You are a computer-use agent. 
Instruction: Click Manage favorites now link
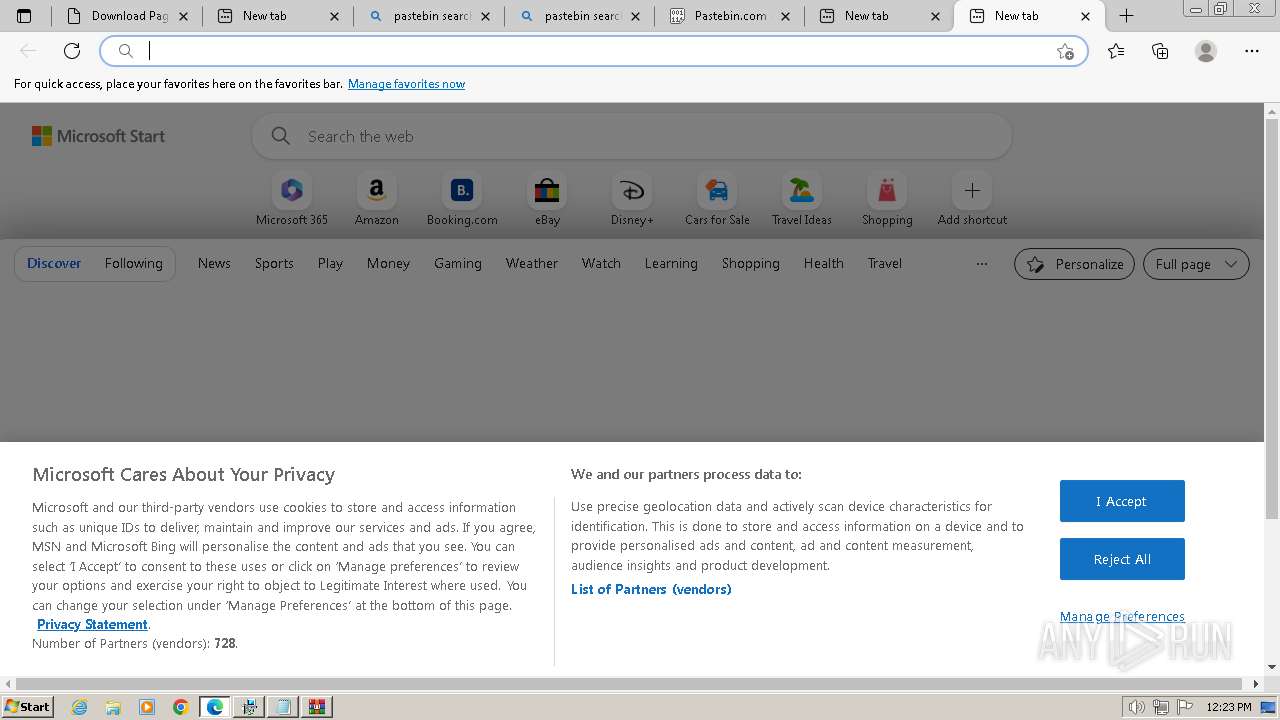click(x=406, y=84)
